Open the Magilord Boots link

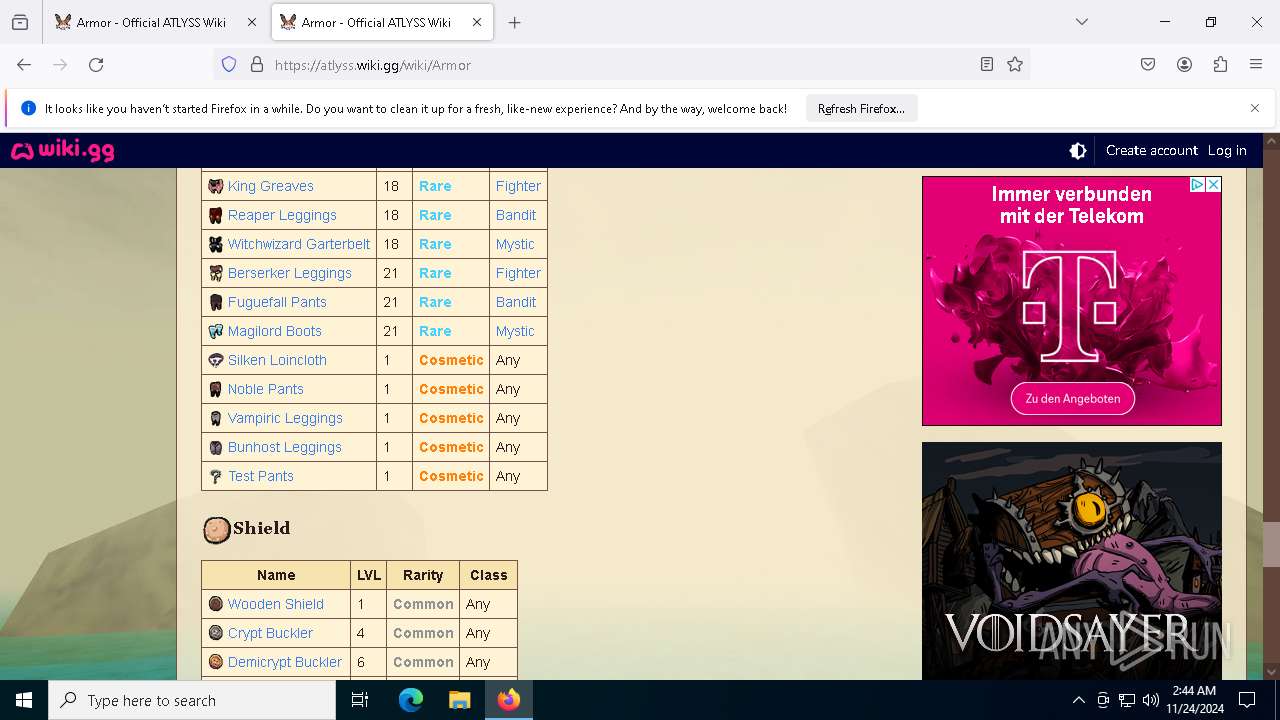pos(275,331)
